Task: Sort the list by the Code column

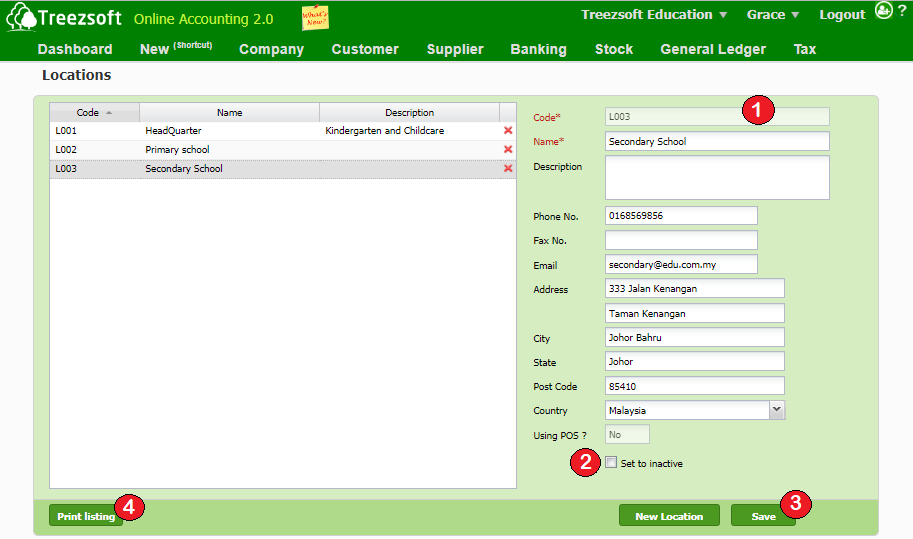Action: point(94,113)
